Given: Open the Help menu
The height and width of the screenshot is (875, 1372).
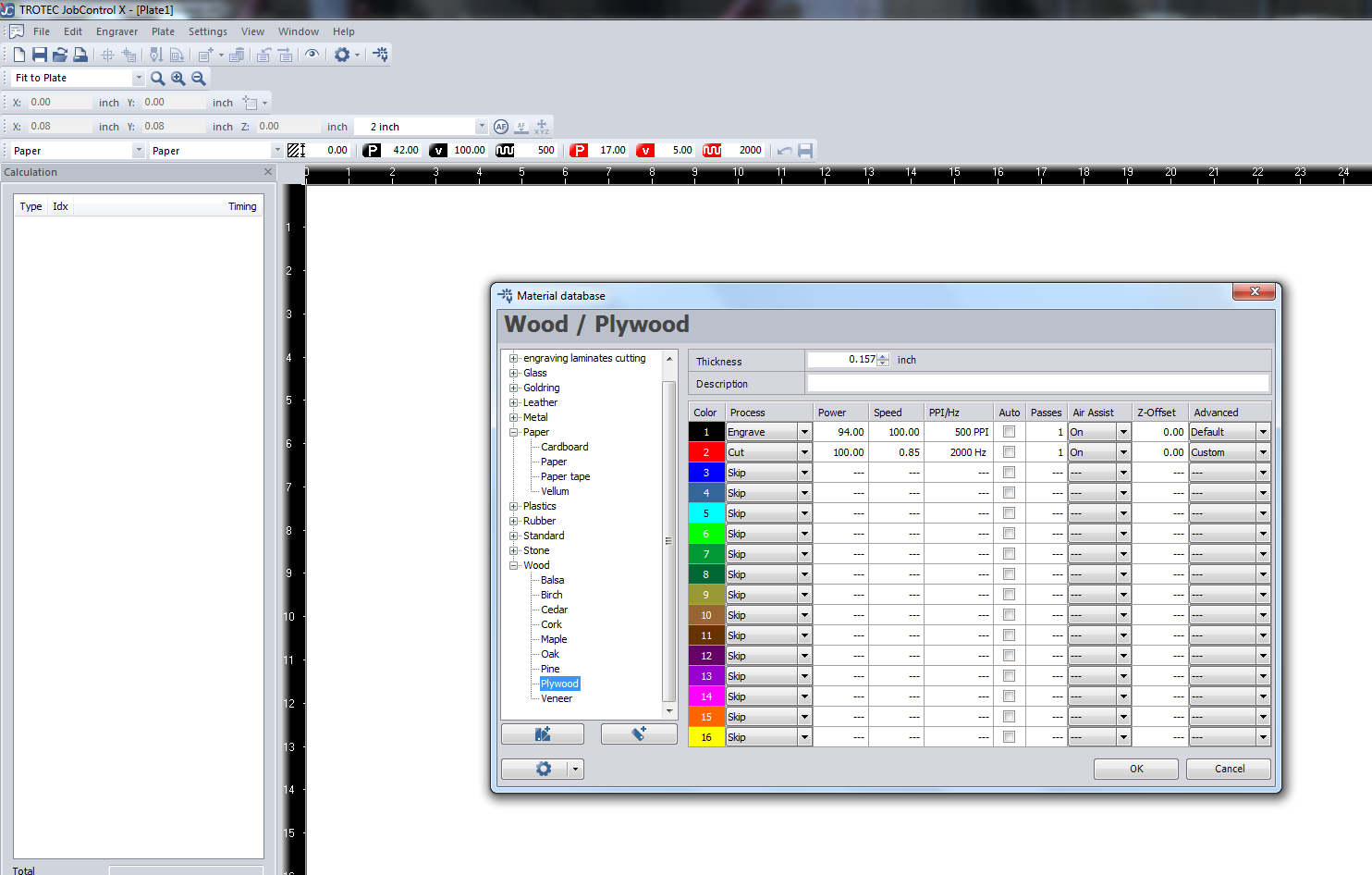Looking at the screenshot, I should (x=343, y=31).
